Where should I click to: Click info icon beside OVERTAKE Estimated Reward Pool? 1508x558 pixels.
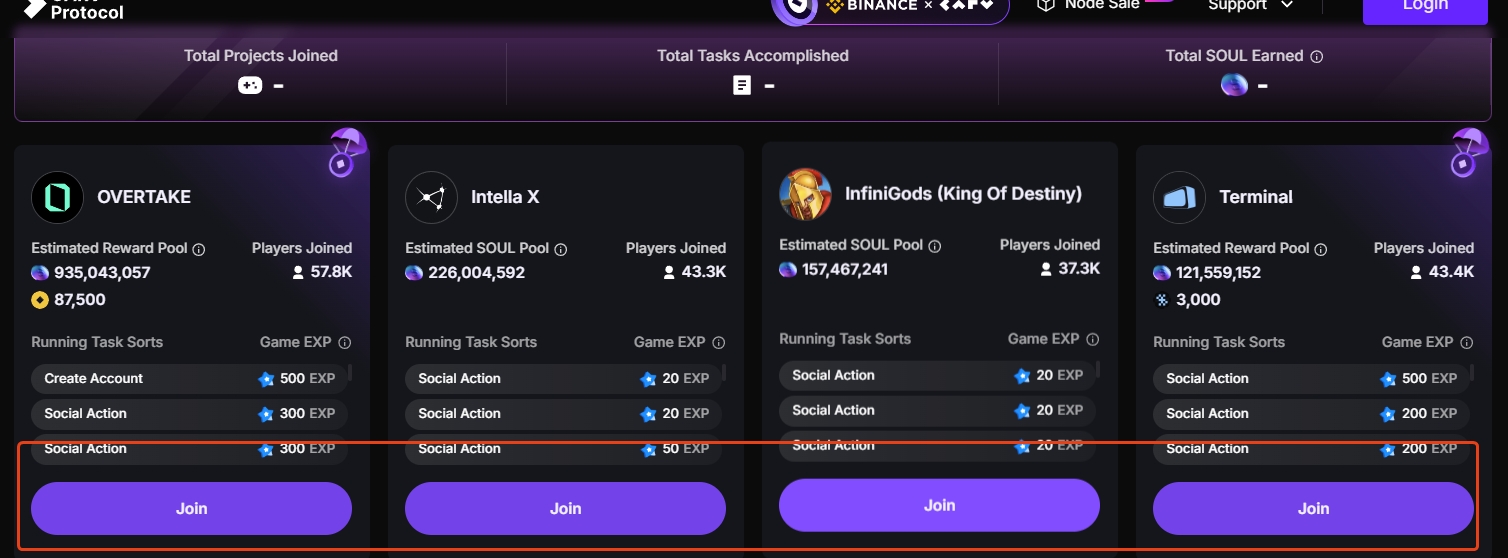[x=199, y=249]
